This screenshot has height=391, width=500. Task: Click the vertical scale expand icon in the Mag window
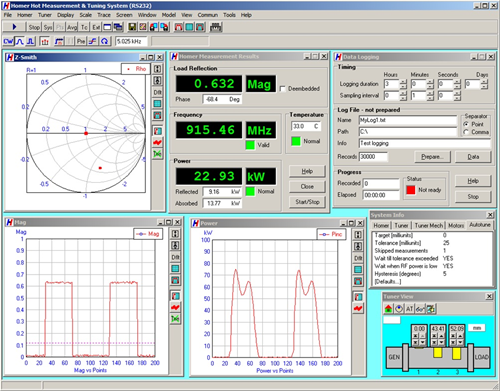tap(175, 234)
